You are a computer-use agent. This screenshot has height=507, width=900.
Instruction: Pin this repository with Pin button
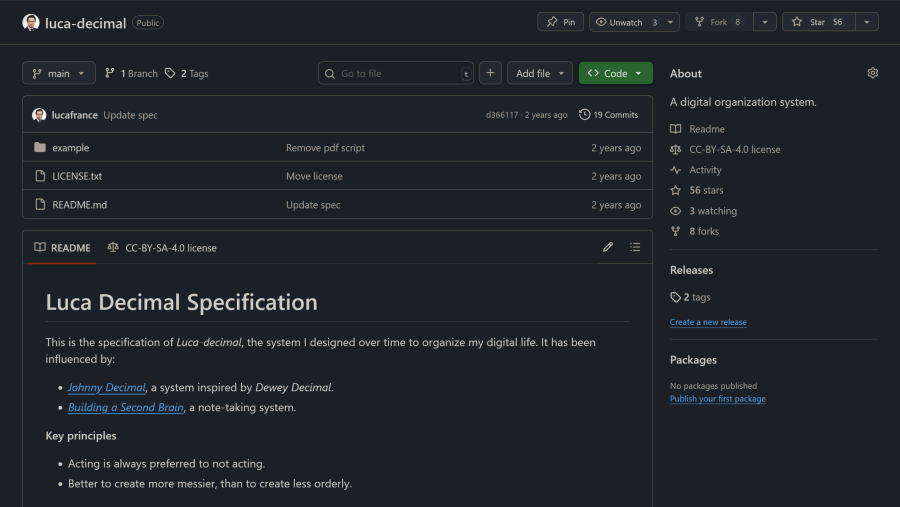pos(561,22)
